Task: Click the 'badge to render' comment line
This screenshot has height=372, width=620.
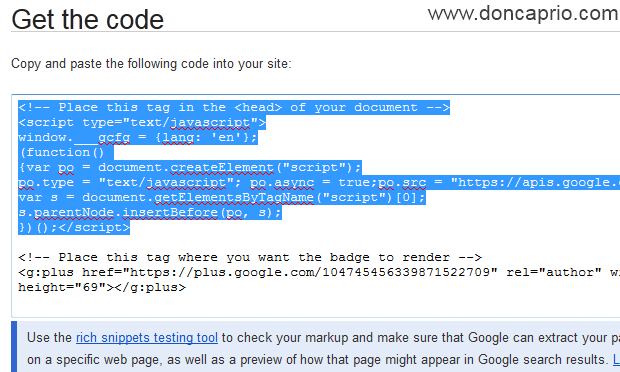Action: pyautogui.click(x=250, y=258)
